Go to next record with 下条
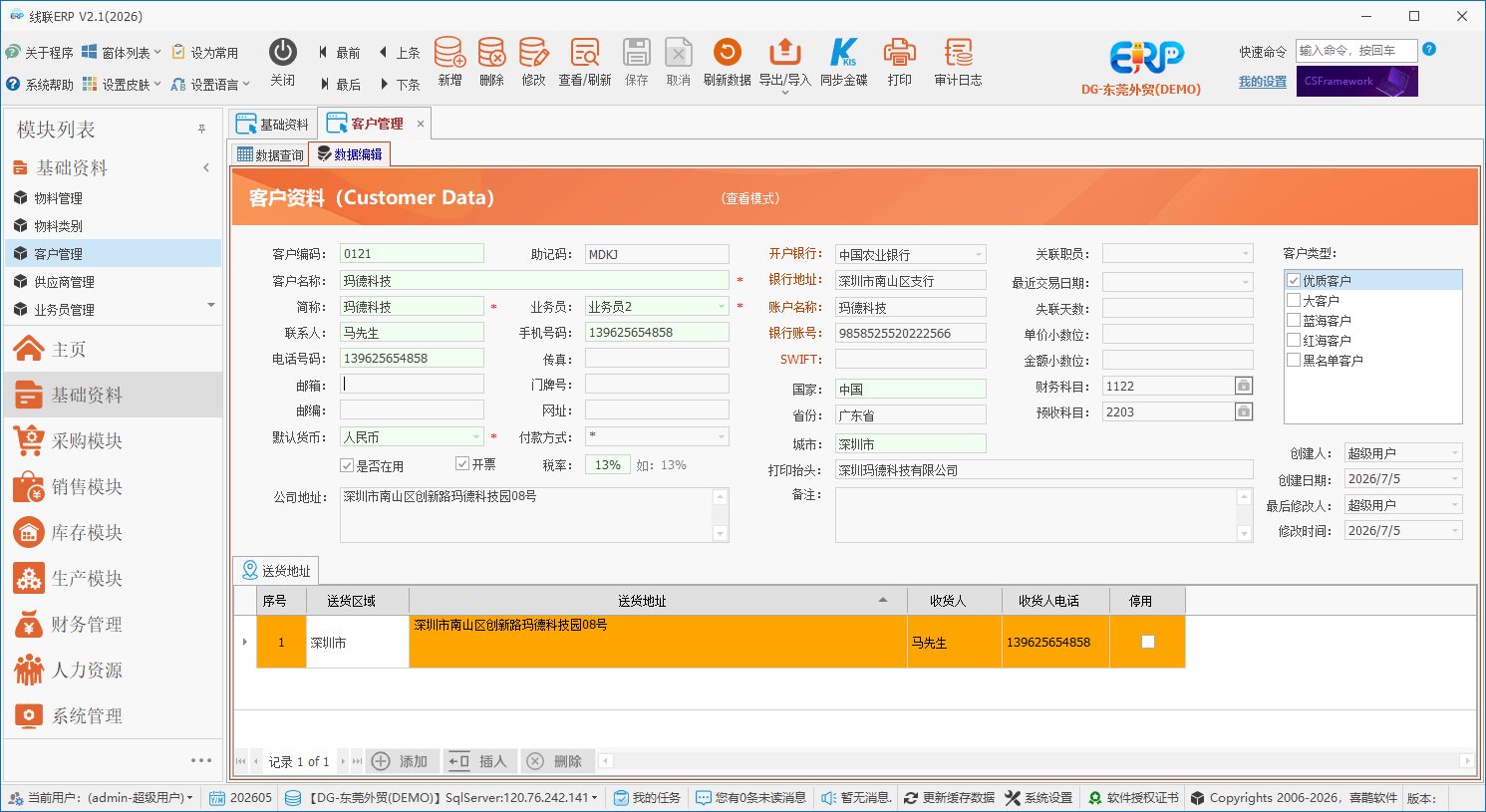 [x=400, y=85]
